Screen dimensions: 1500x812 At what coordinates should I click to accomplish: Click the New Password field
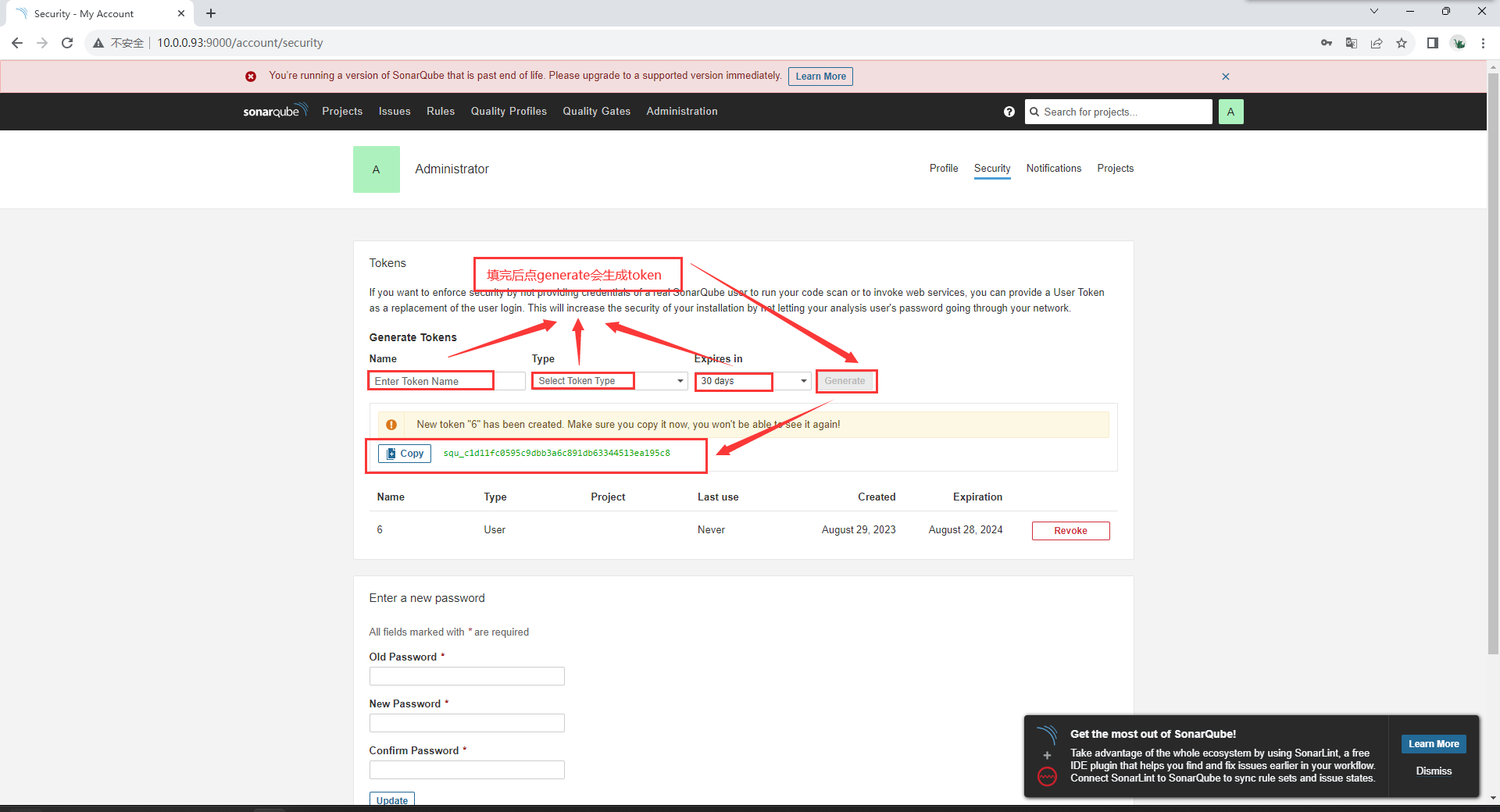click(466, 723)
